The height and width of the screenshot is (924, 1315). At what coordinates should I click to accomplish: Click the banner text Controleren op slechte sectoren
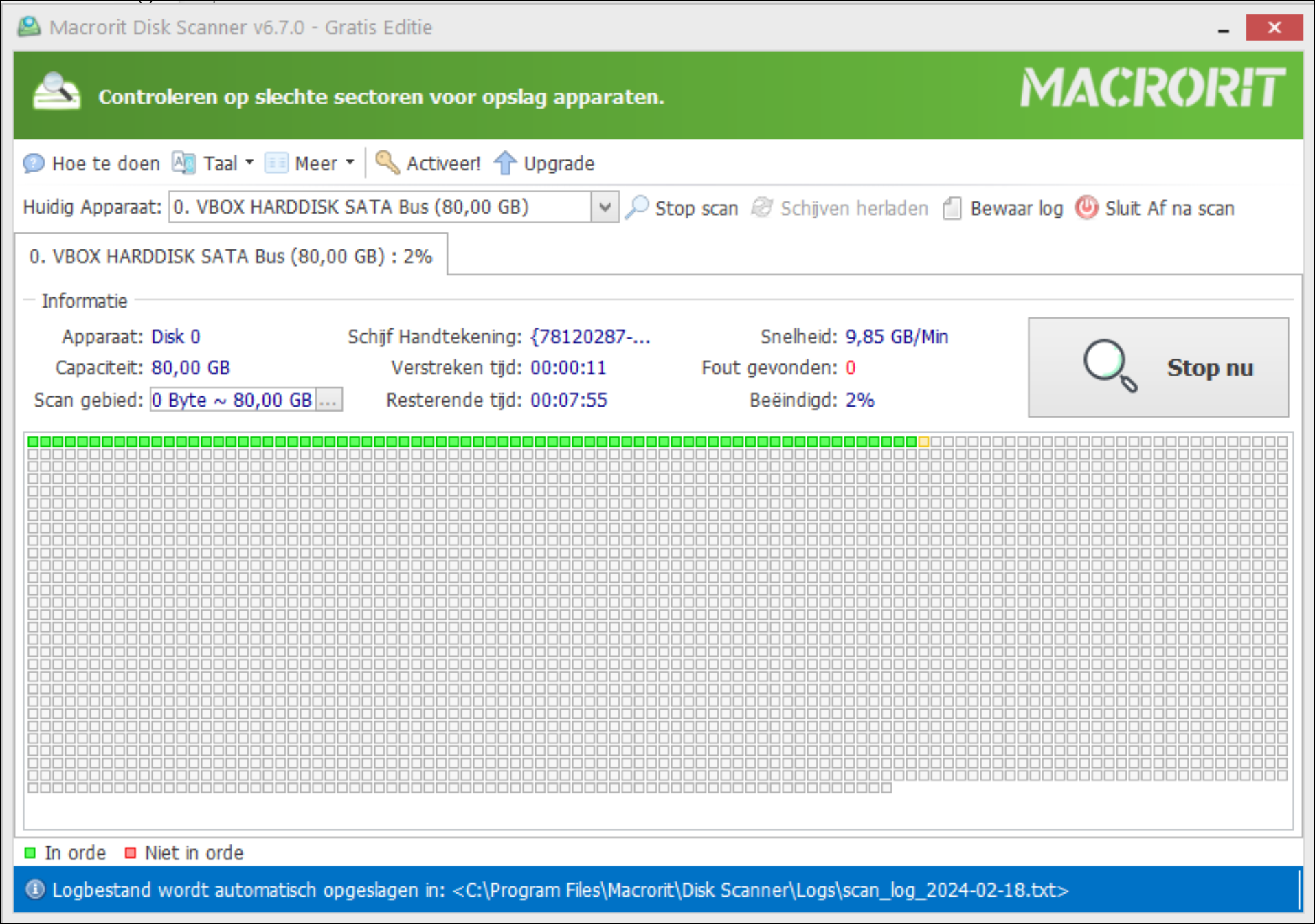[381, 97]
